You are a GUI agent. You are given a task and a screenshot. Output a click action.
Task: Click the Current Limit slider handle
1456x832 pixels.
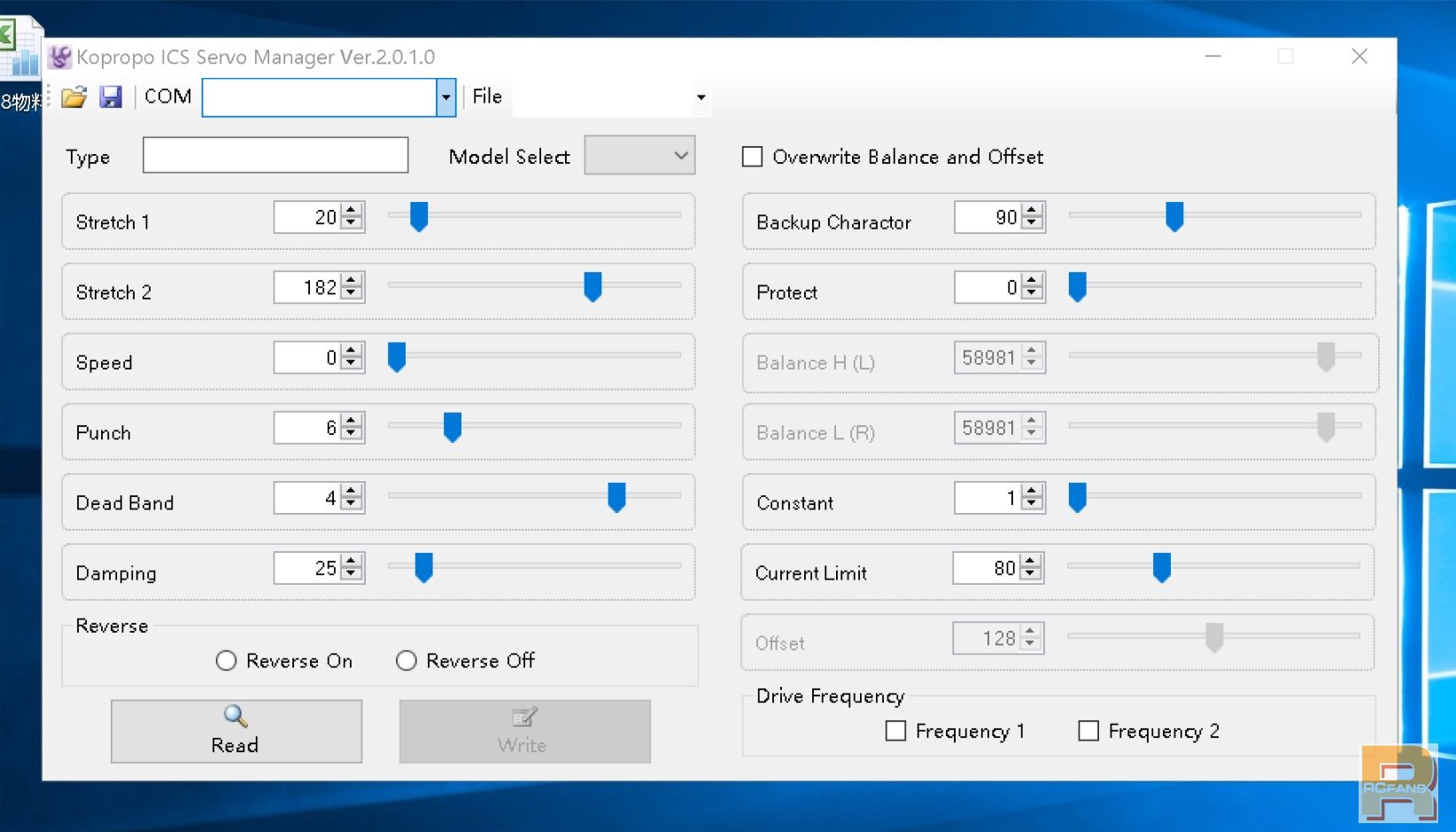tap(1162, 567)
